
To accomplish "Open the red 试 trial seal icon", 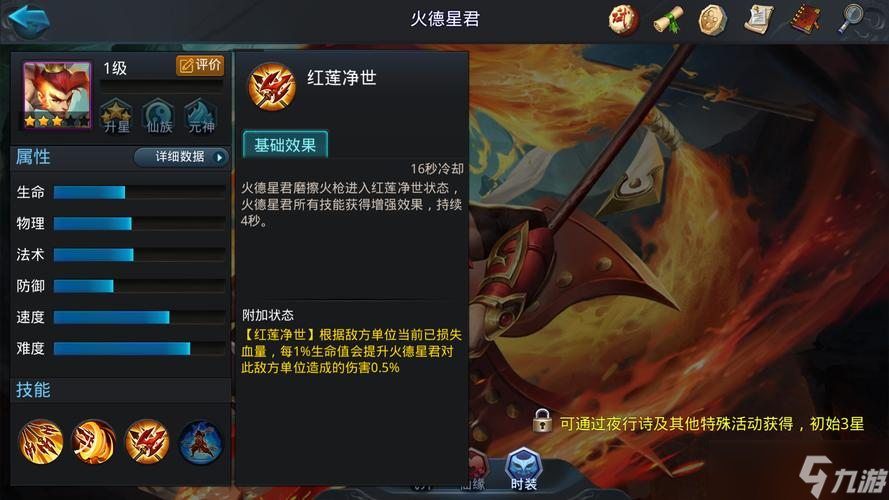I will click(623, 19).
